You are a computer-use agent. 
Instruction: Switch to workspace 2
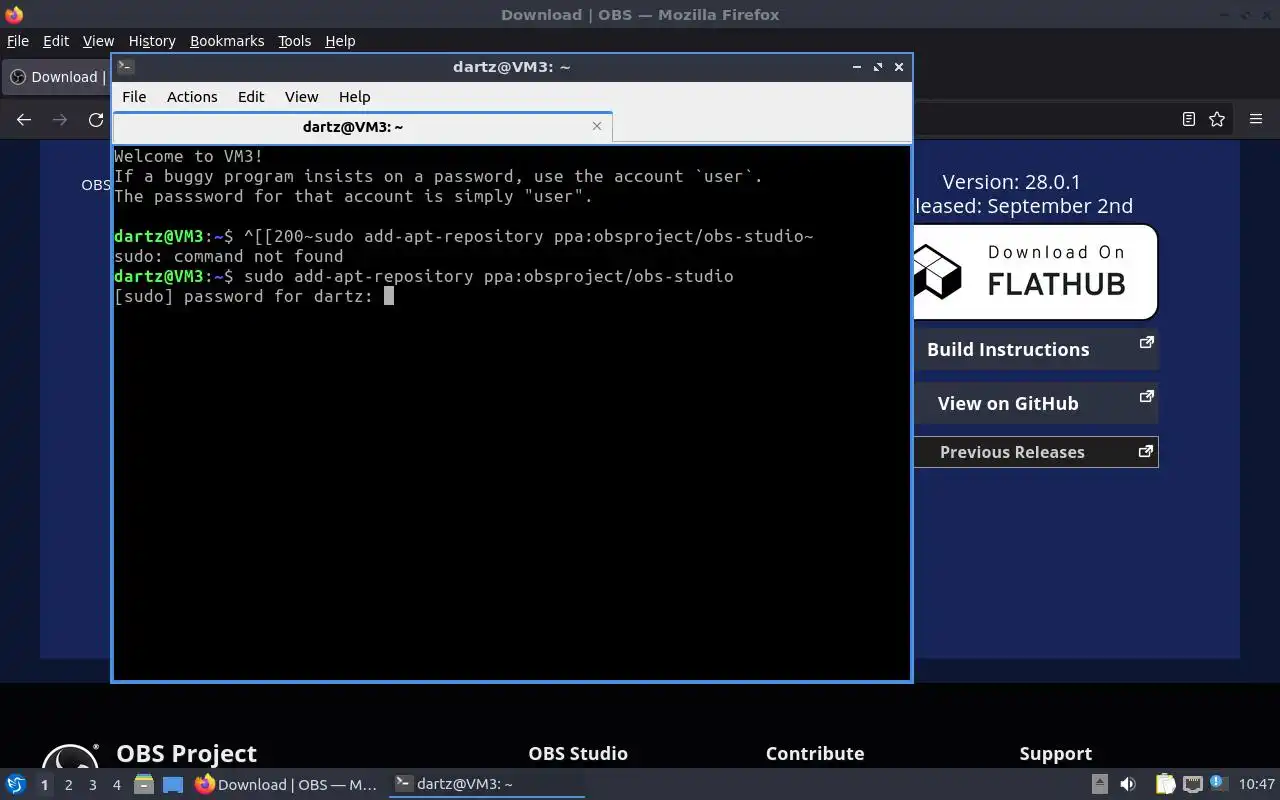(68, 785)
